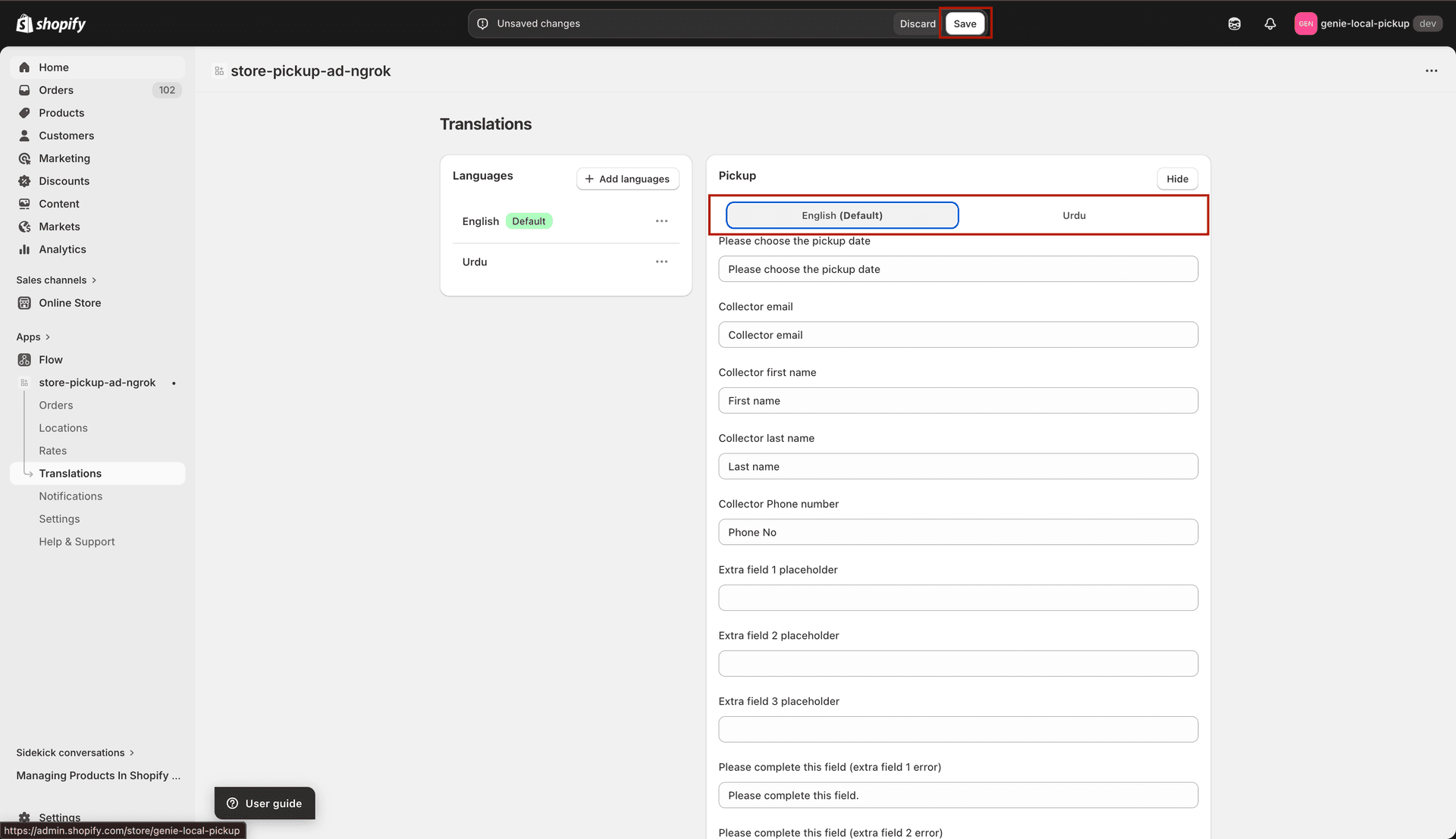Viewport: 1456px width, 839px height.
Task: Open Sidekick assistant from the top bar
Action: tap(1234, 23)
